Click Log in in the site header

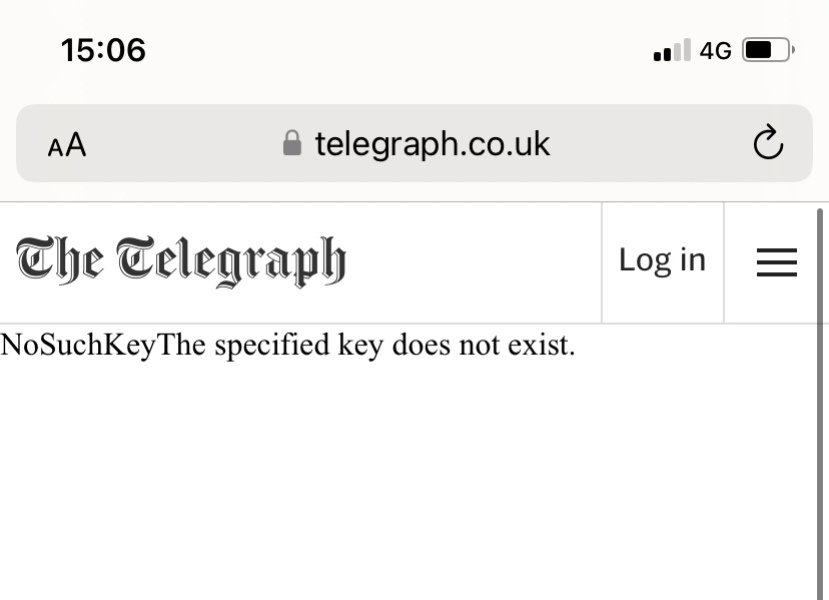tap(662, 260)
